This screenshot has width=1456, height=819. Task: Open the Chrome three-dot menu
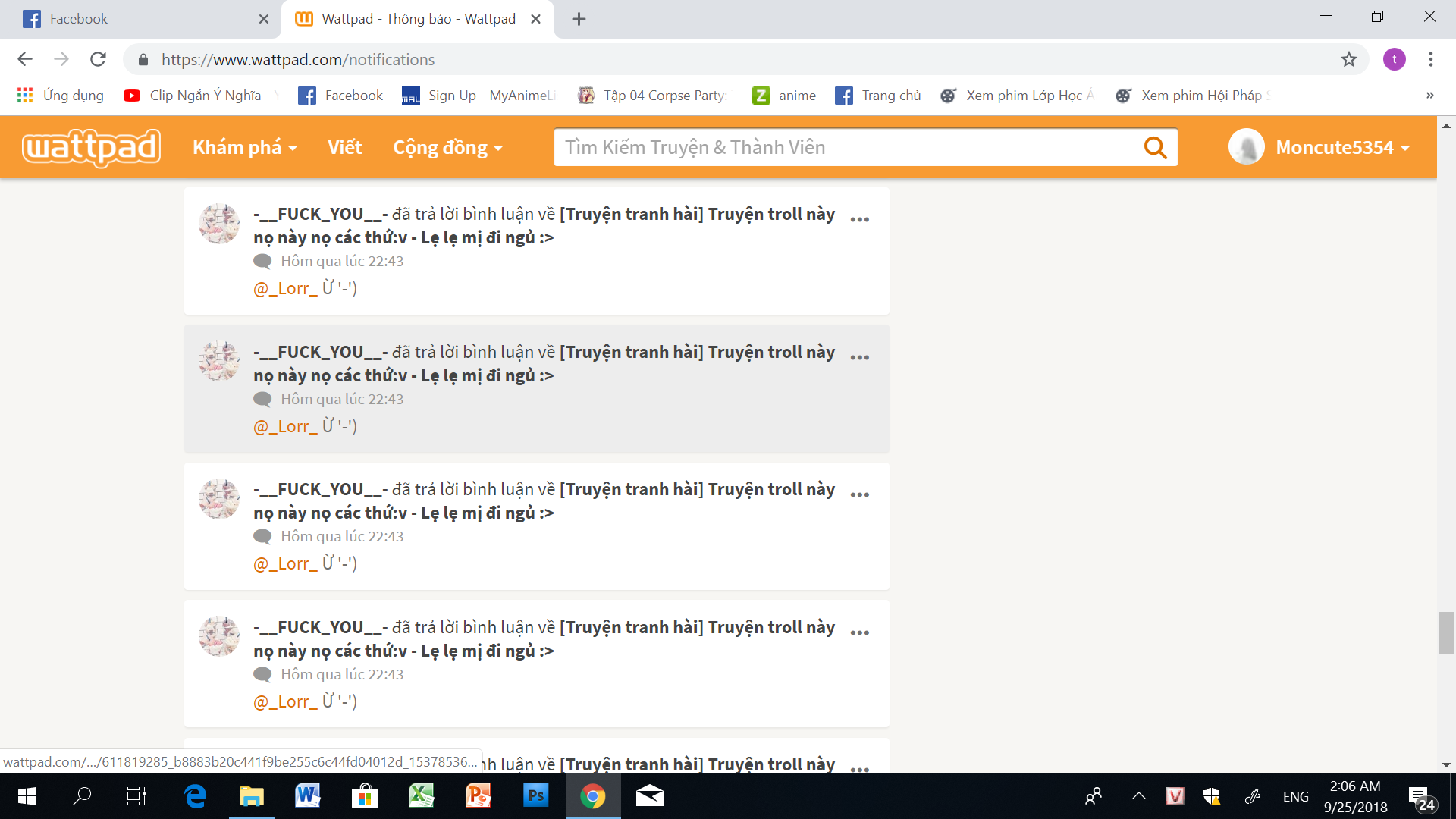coord(1430,59)
